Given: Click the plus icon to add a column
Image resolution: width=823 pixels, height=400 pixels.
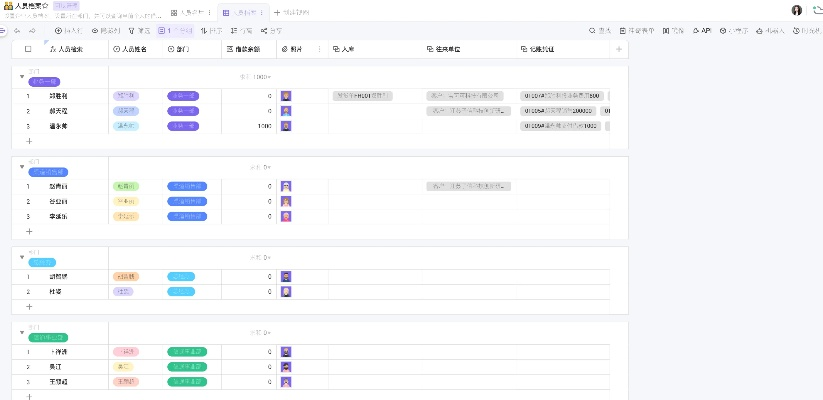Looking at the screenshot, I should (x=618, y=49).
